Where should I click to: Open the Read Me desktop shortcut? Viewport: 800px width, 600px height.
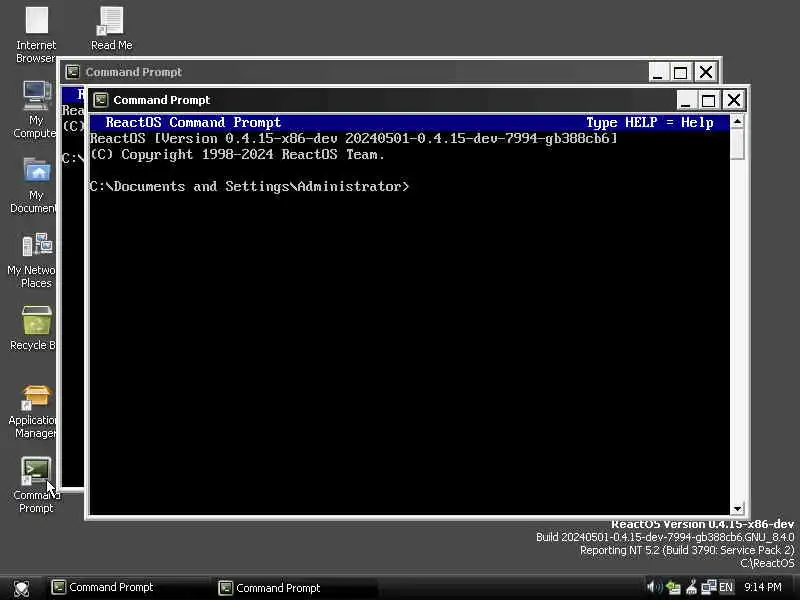111,20
